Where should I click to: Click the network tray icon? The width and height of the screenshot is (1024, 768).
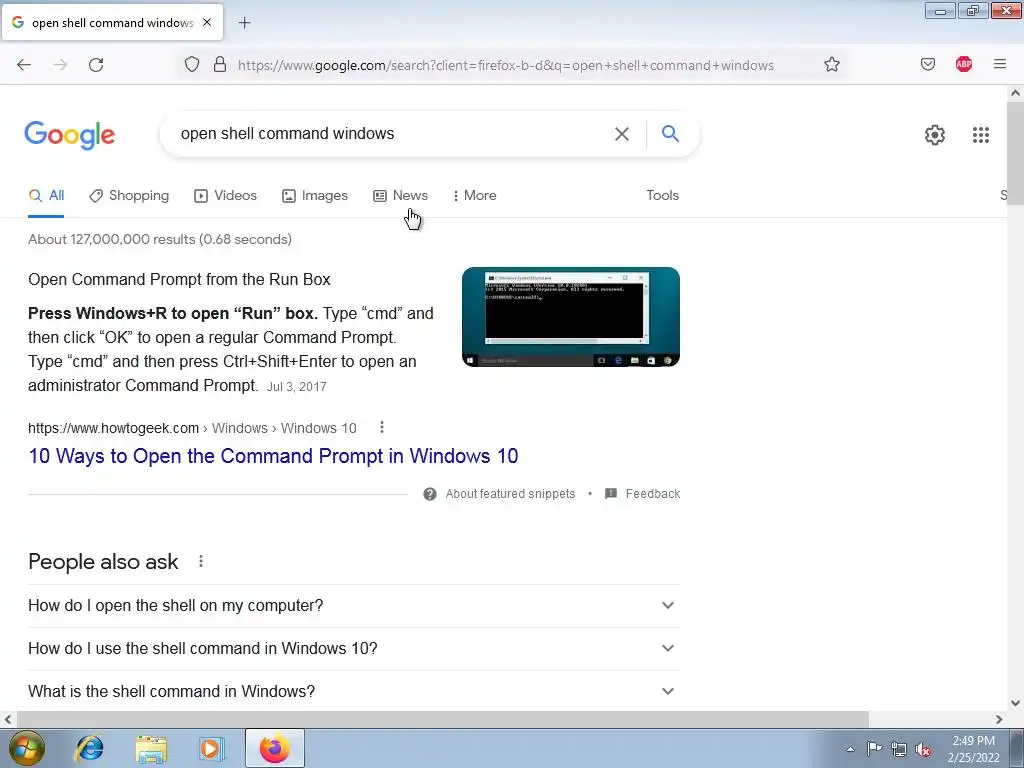pyautogui.click(x=899, y=749)
